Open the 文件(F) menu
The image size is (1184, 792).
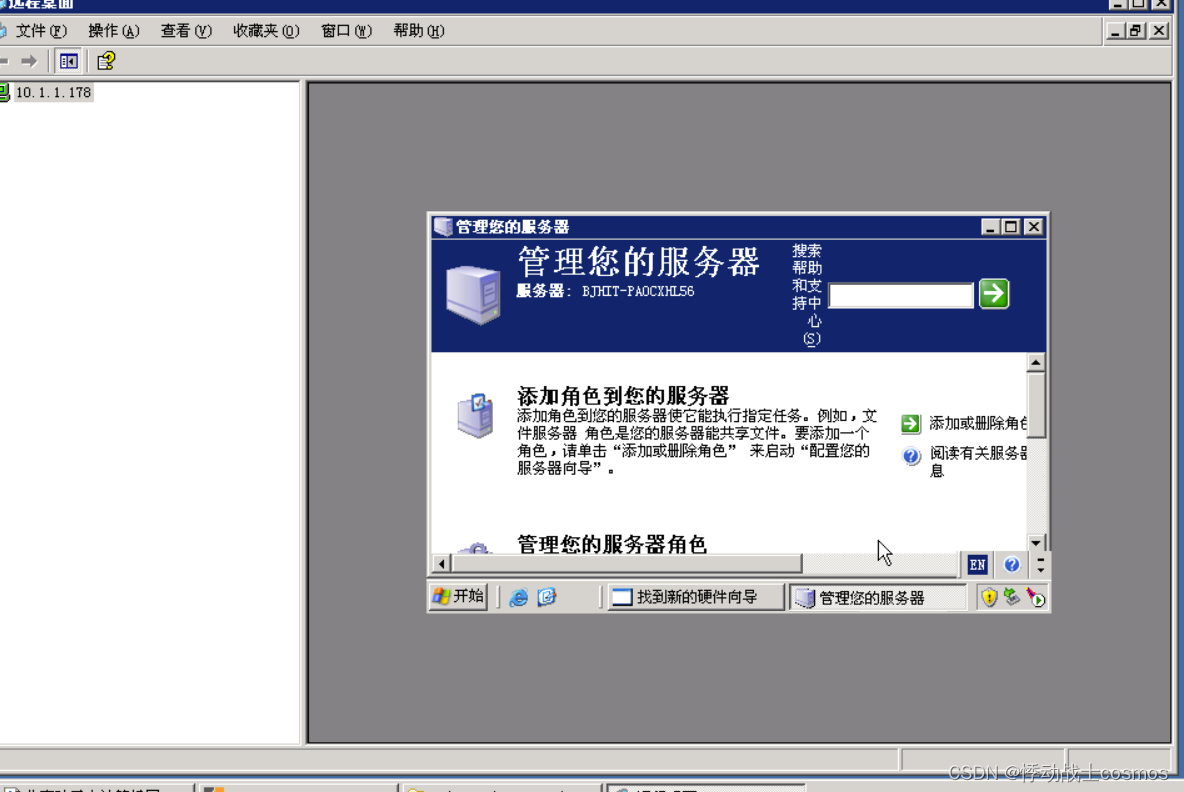(x=41, y=31)
